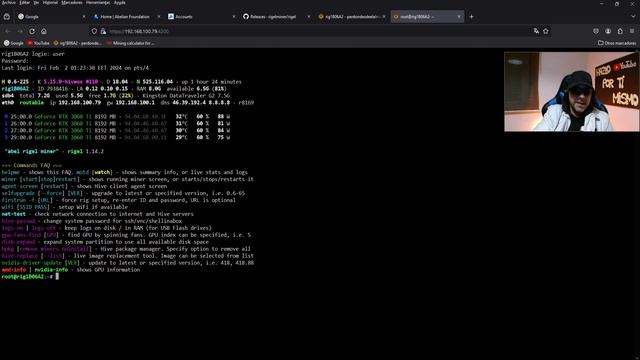Bookmark this page with the star
The height and width of the screenshot is (360, 640).
546,31
